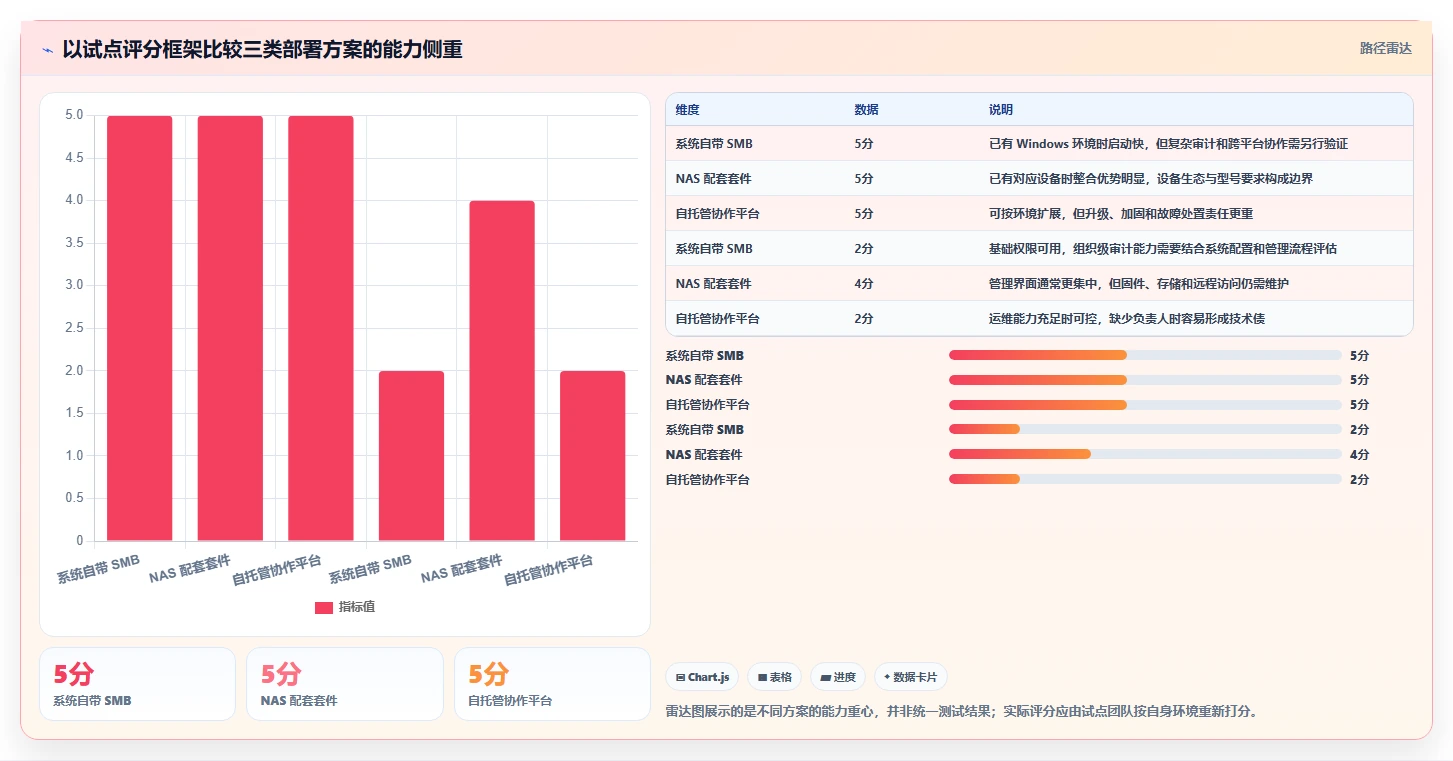Click the footer note starting 雷达图展示的是不同方案

(961, 712)
